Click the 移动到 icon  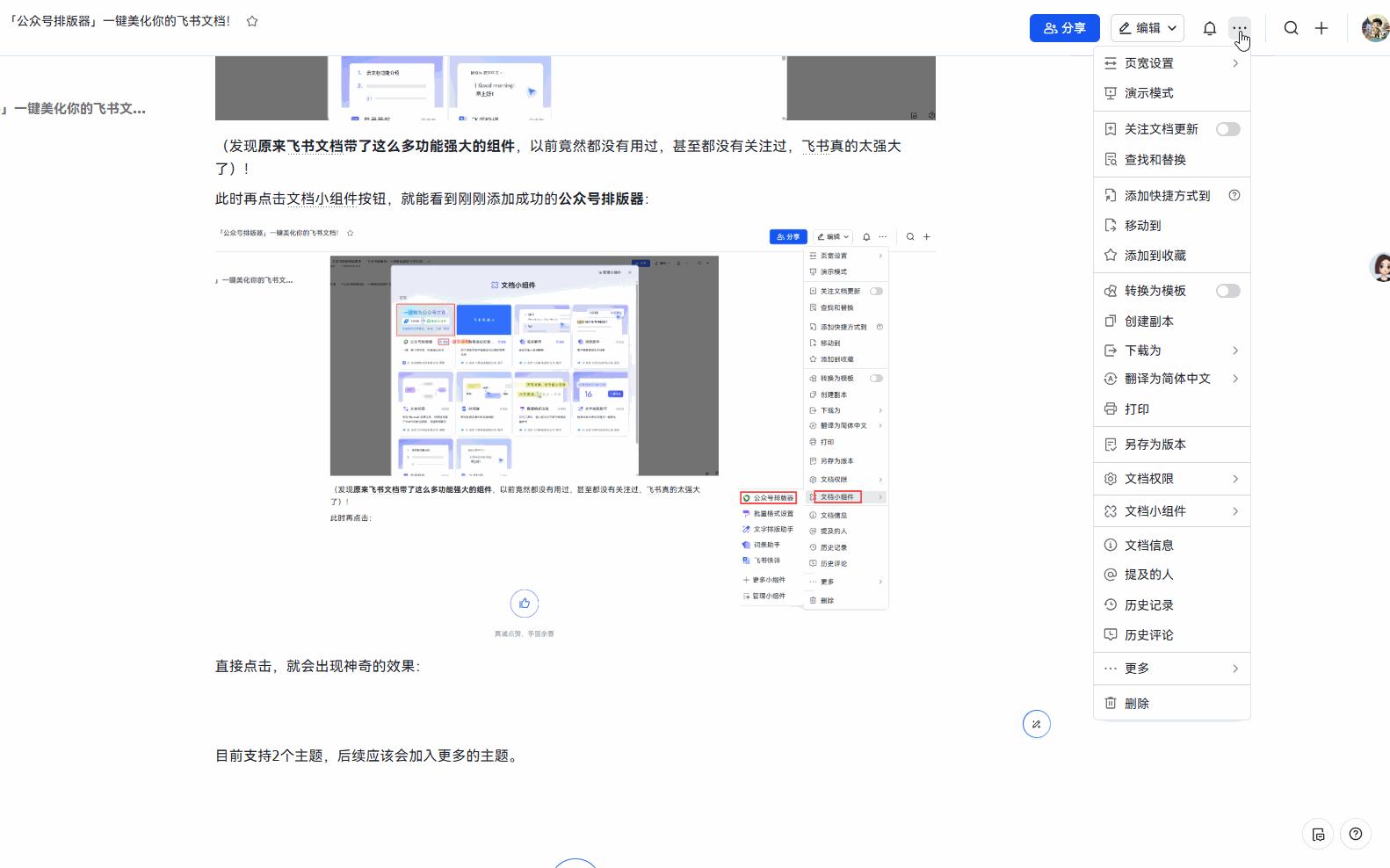point(1111,226)
